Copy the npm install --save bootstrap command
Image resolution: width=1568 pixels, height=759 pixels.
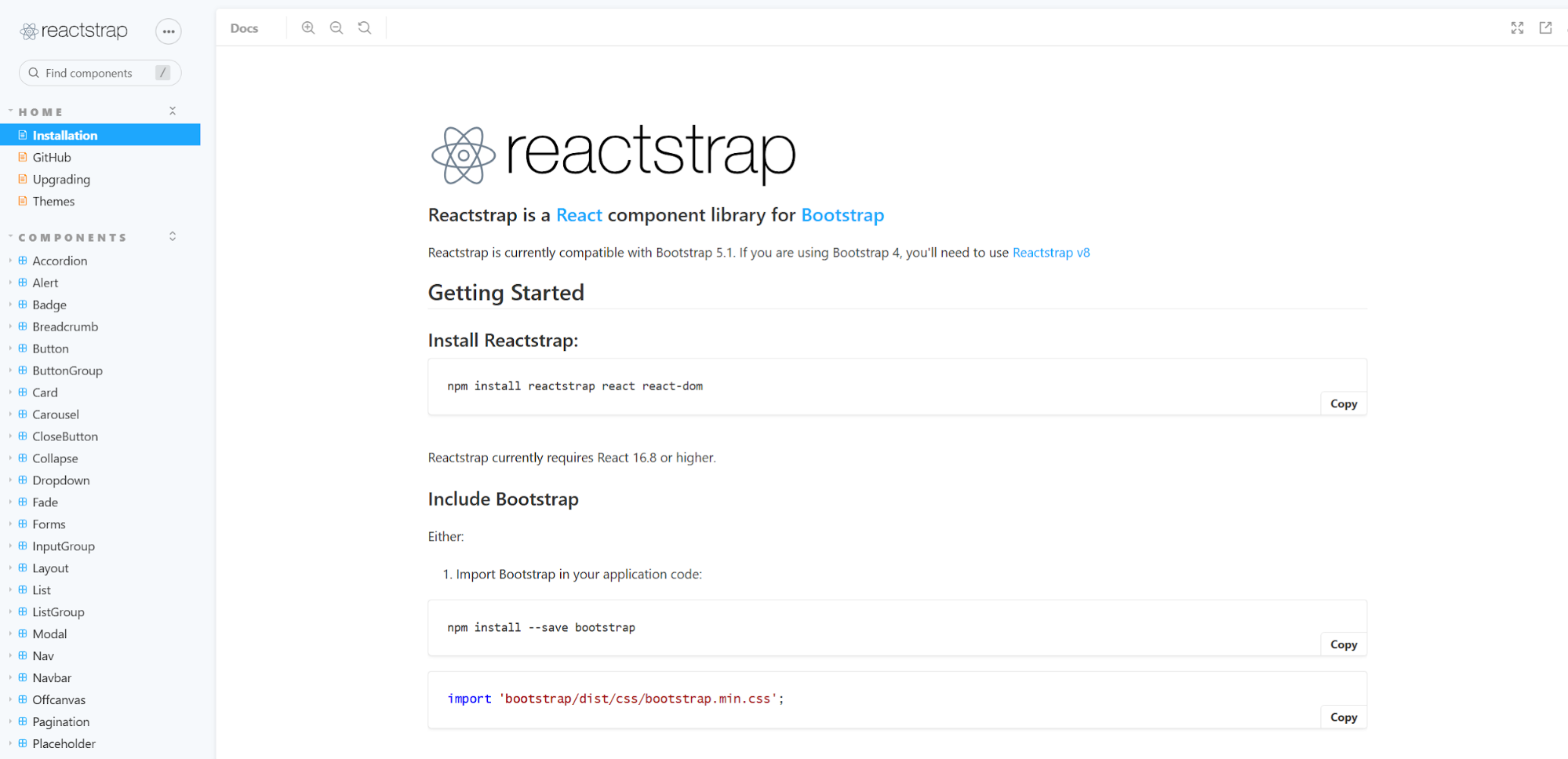click(1343, 644)
